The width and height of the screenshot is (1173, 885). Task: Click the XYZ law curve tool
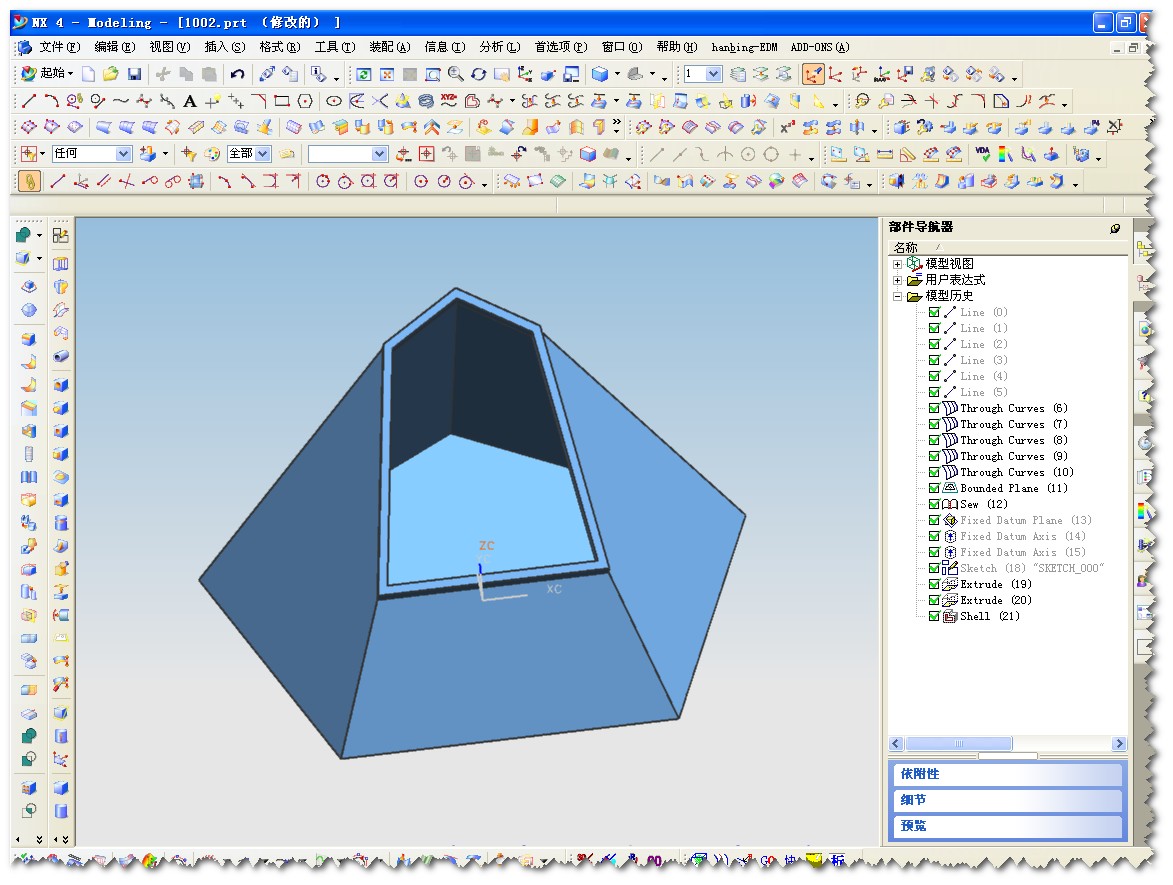449,101
